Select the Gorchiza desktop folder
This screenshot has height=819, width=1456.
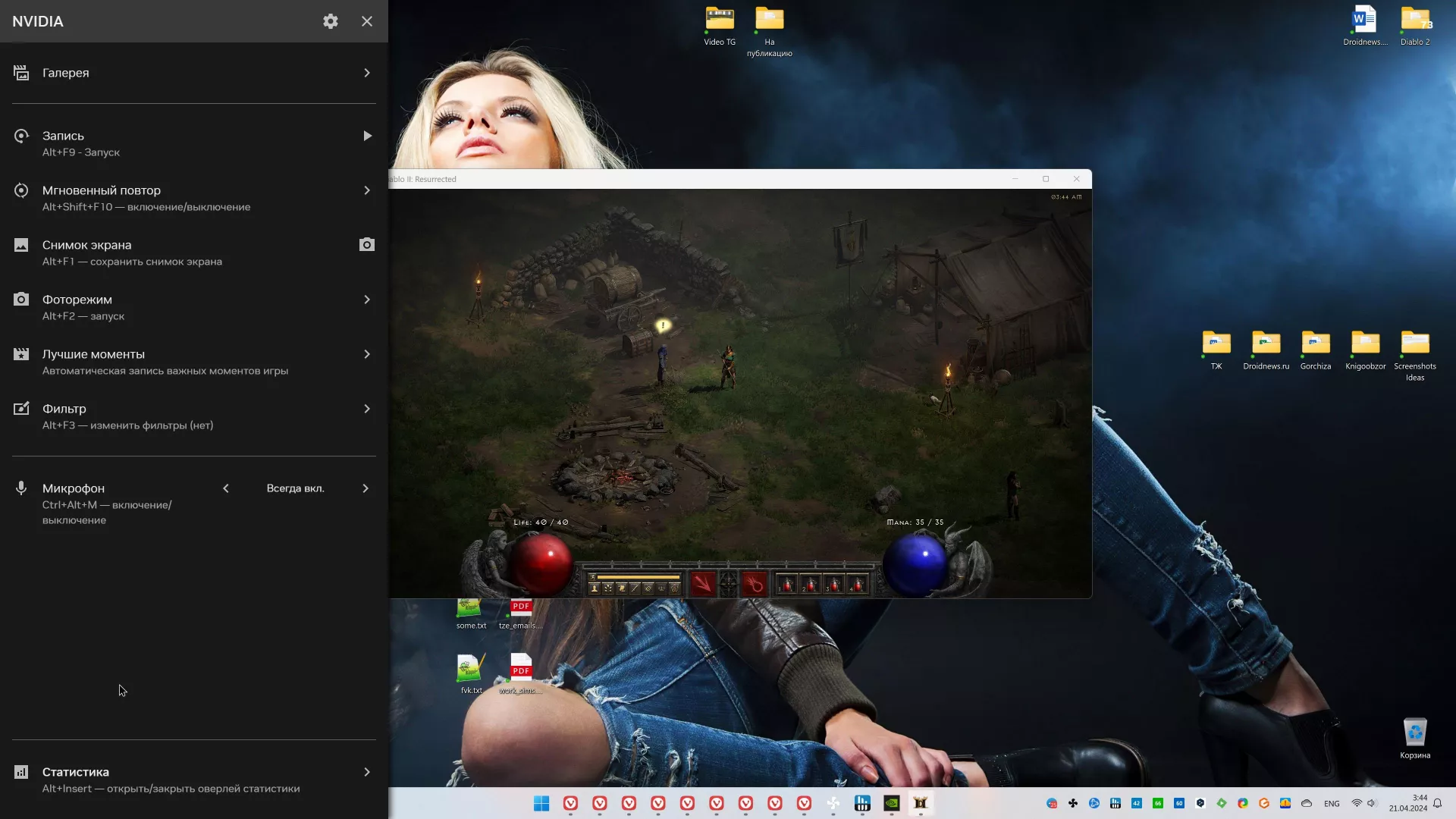click(1316, 350)
